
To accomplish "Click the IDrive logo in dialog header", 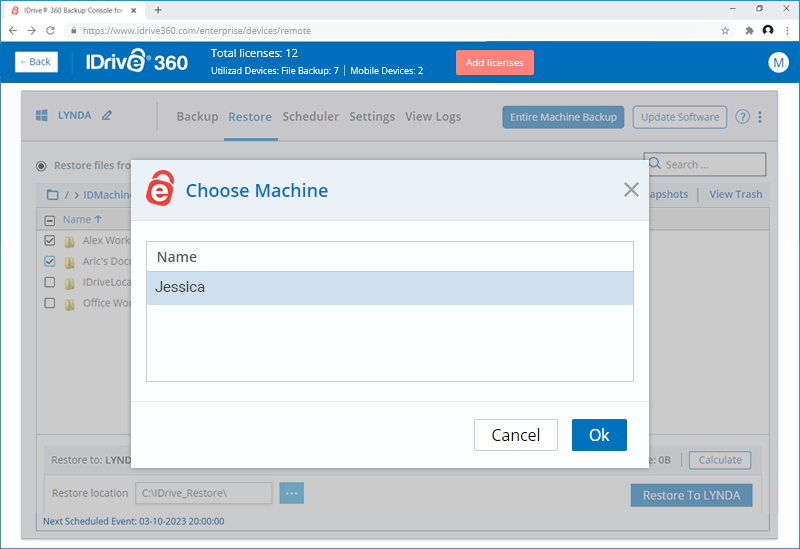I will pyautogui.click(x=160, y=189).
